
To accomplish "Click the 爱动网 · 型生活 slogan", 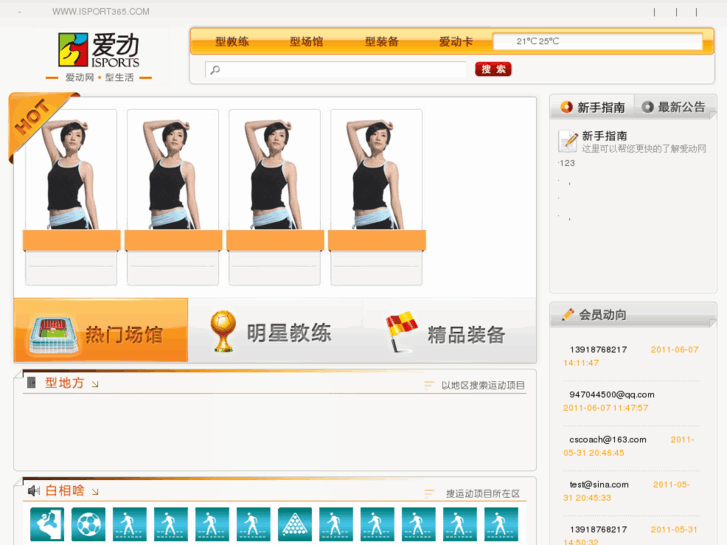I will click(99, 77).
